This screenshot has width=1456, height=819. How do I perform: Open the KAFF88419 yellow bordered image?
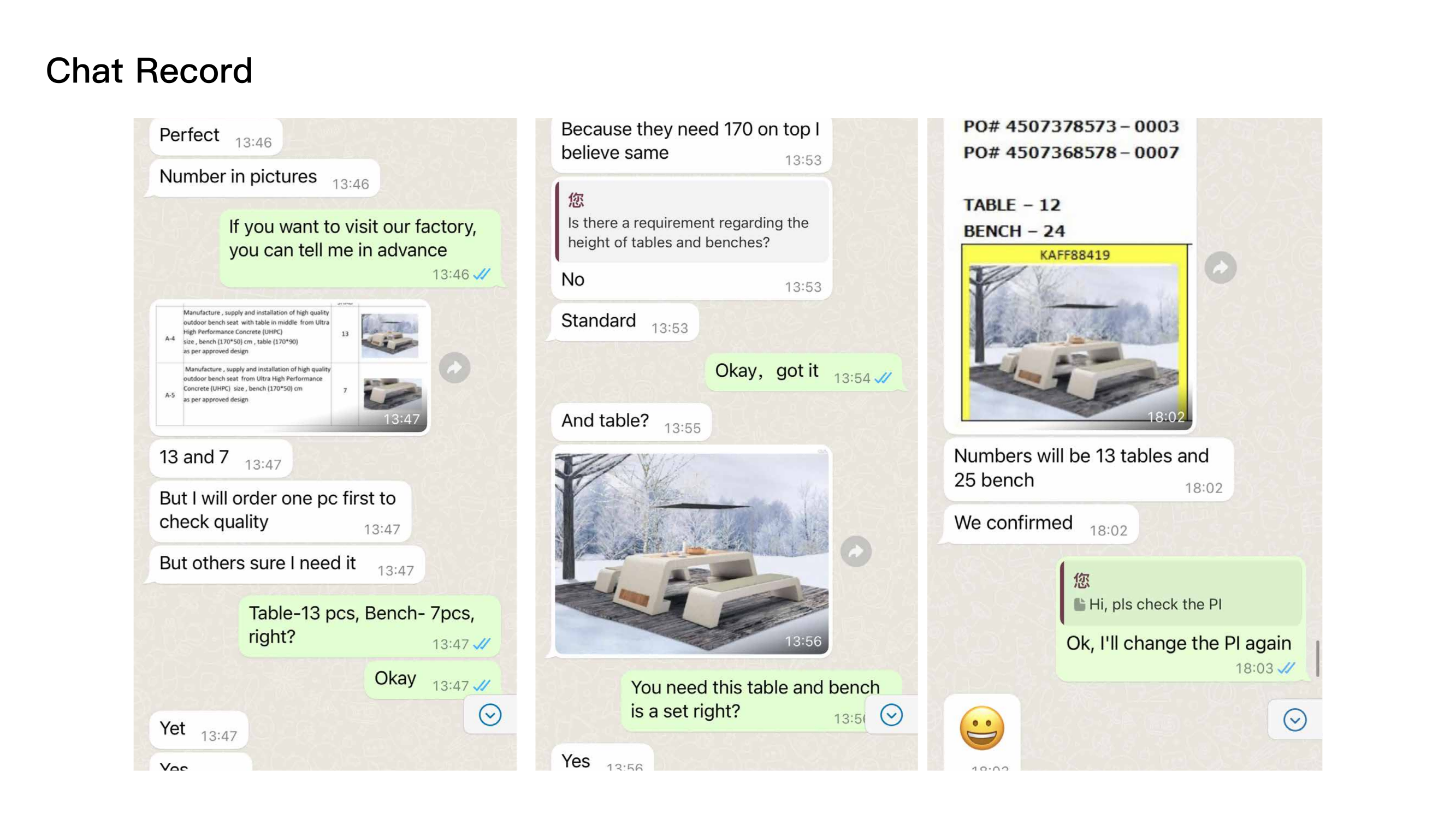click(x=1075, y=334)
